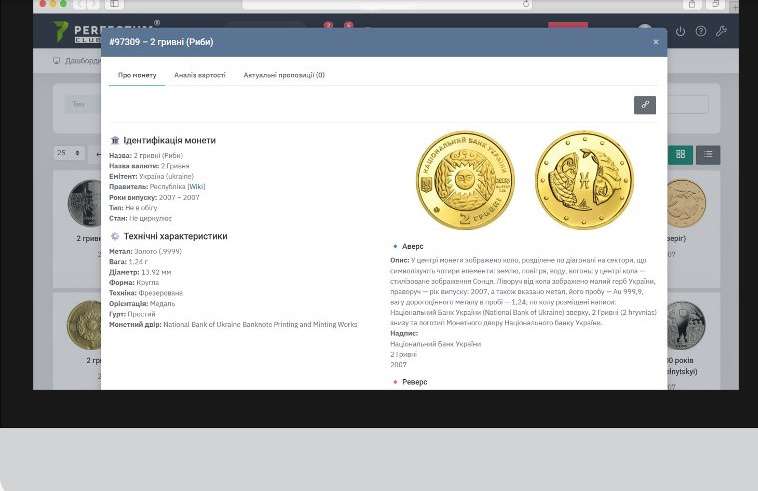Open the help question-mark icon in the header
Screen dimensions: 758x491
(x=700, y=31)
